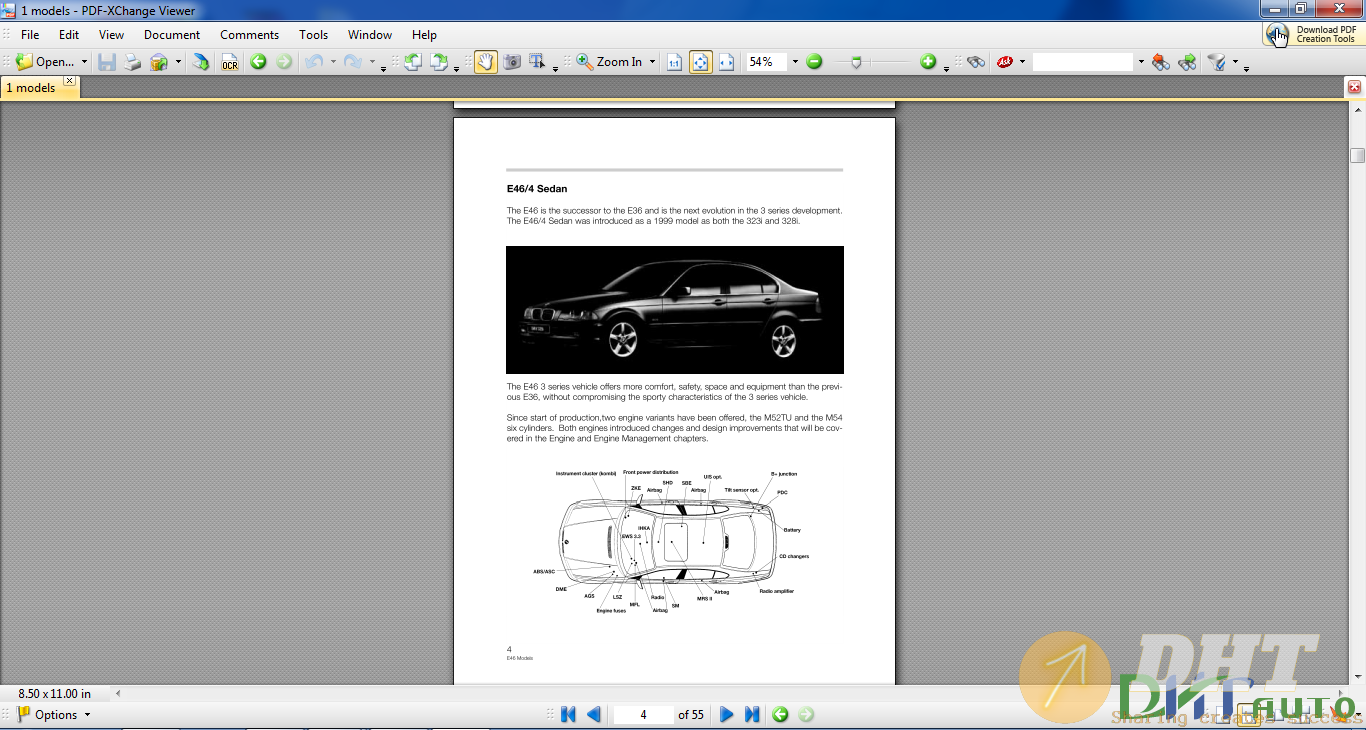Open the Options menu button
1366x730 pixels.
point(54,715)
